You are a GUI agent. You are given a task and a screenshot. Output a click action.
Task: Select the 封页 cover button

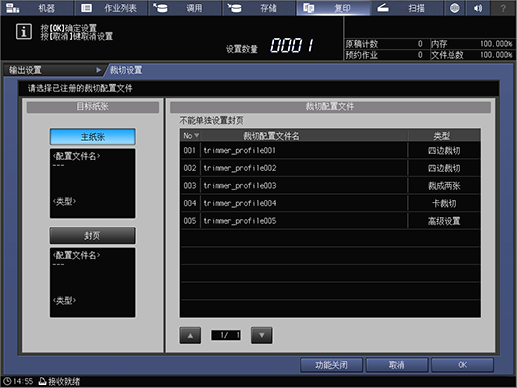coord(93,236)
